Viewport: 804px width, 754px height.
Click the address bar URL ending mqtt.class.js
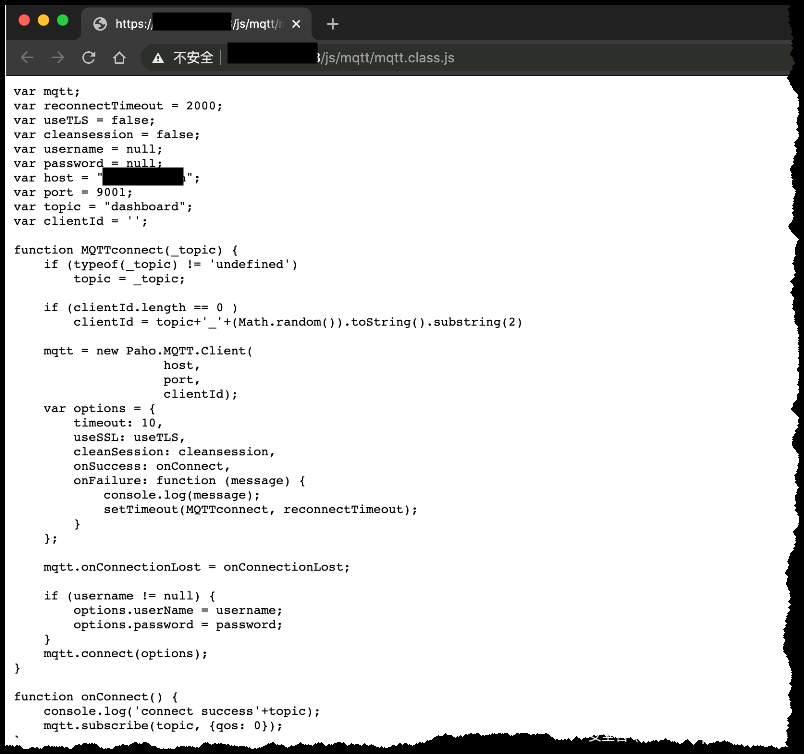tap(385, 58)
